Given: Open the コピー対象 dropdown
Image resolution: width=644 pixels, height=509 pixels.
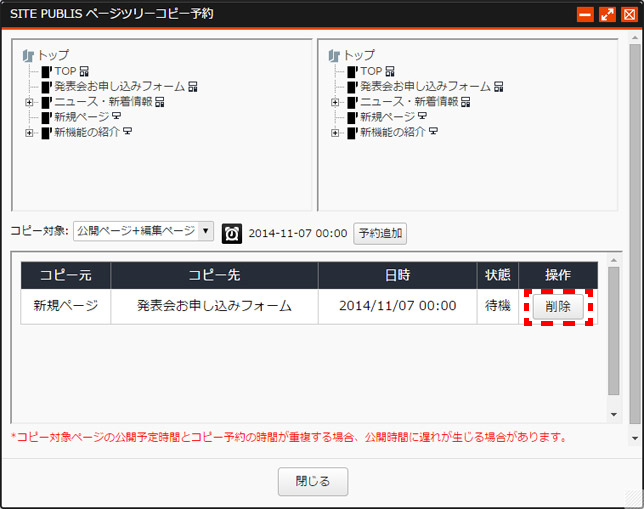Looking at the screenshot, I should tap(143, 231).
